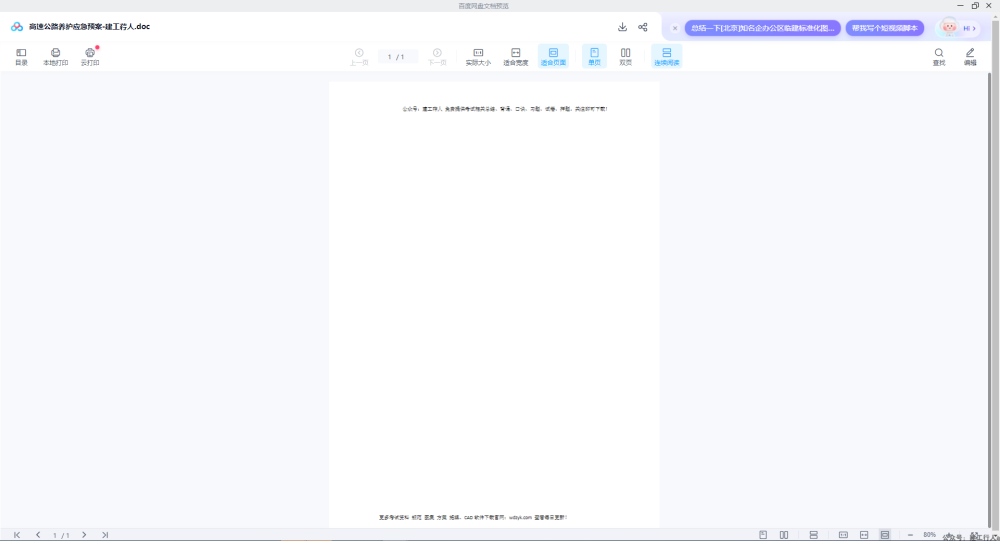Open the AI assistant avatar Hi button
Screen dimensions: 1000x541
(959, 27)
